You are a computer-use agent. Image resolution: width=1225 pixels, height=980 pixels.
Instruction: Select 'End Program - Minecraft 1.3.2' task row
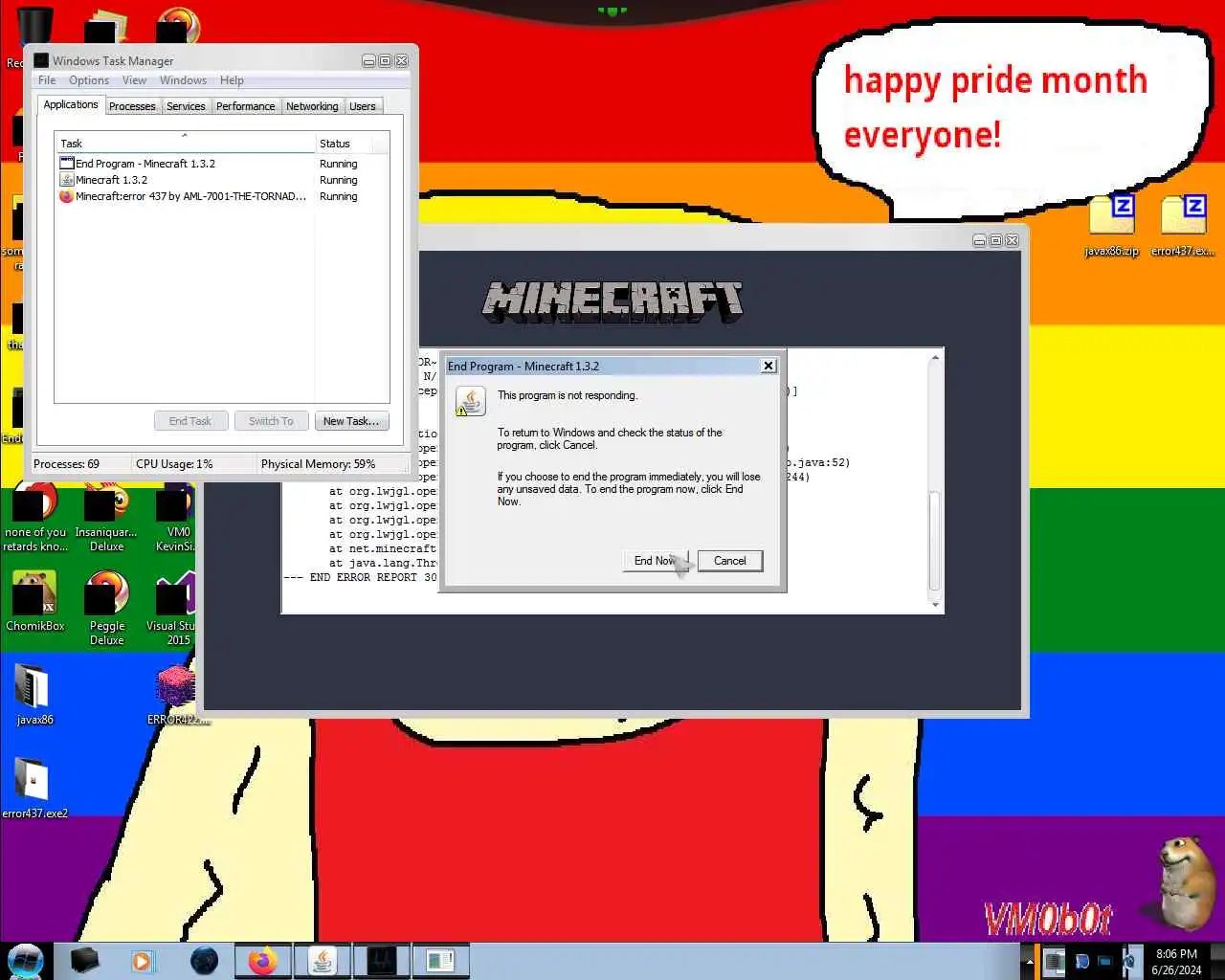click(222, 164)
